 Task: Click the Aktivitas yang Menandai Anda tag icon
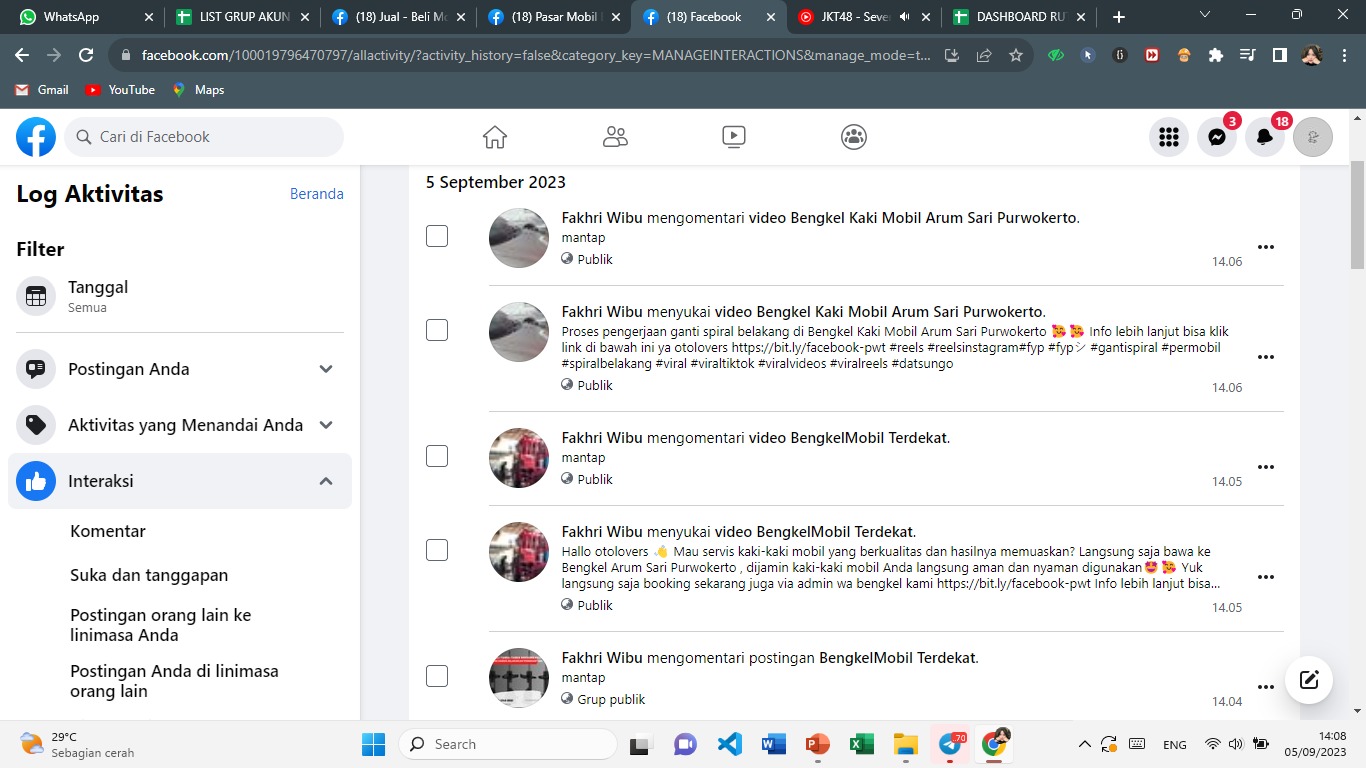pyautogui.click(x=36, y=425)
